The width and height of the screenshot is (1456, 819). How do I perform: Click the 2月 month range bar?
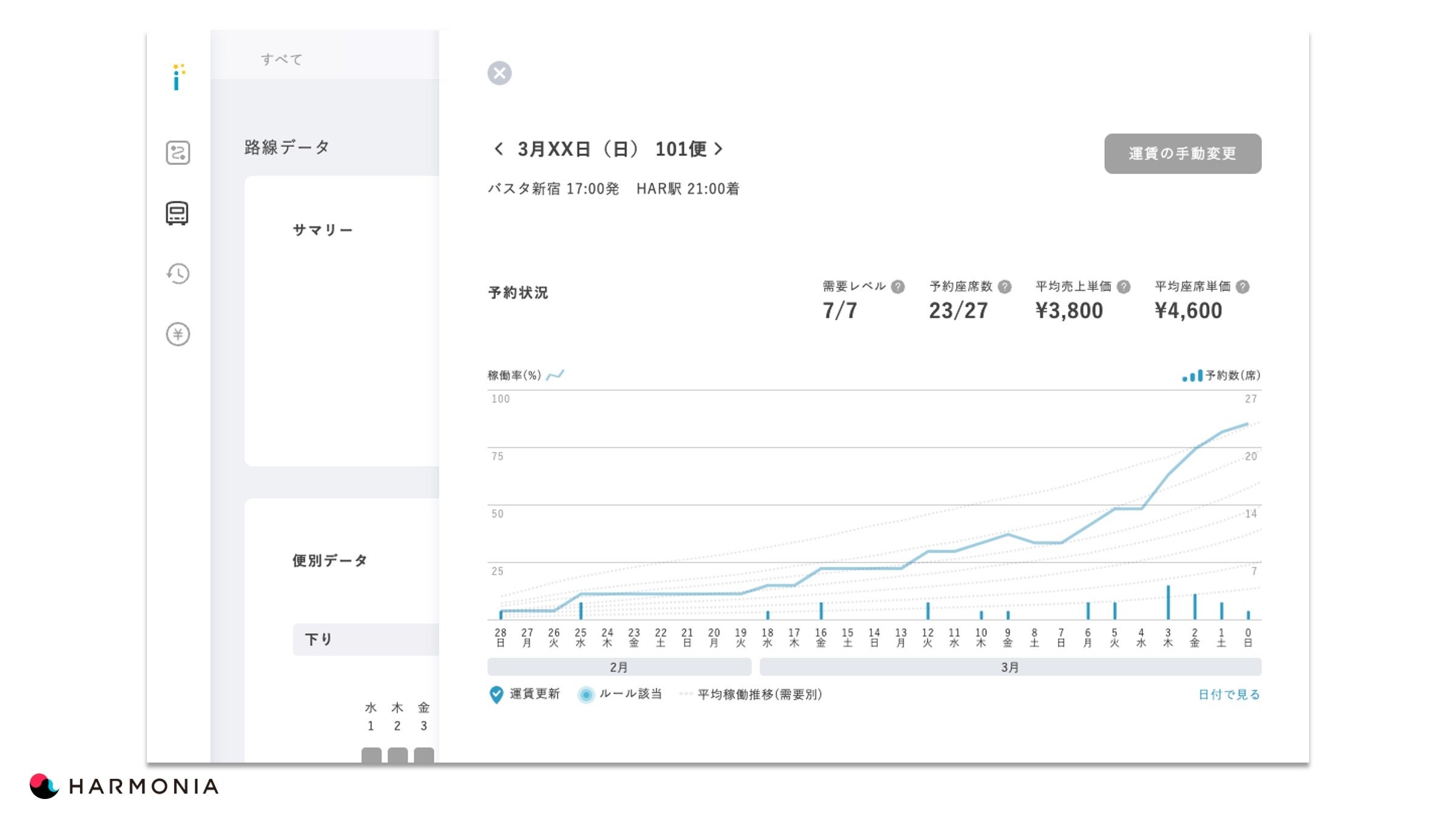click(x=619, y=667)
